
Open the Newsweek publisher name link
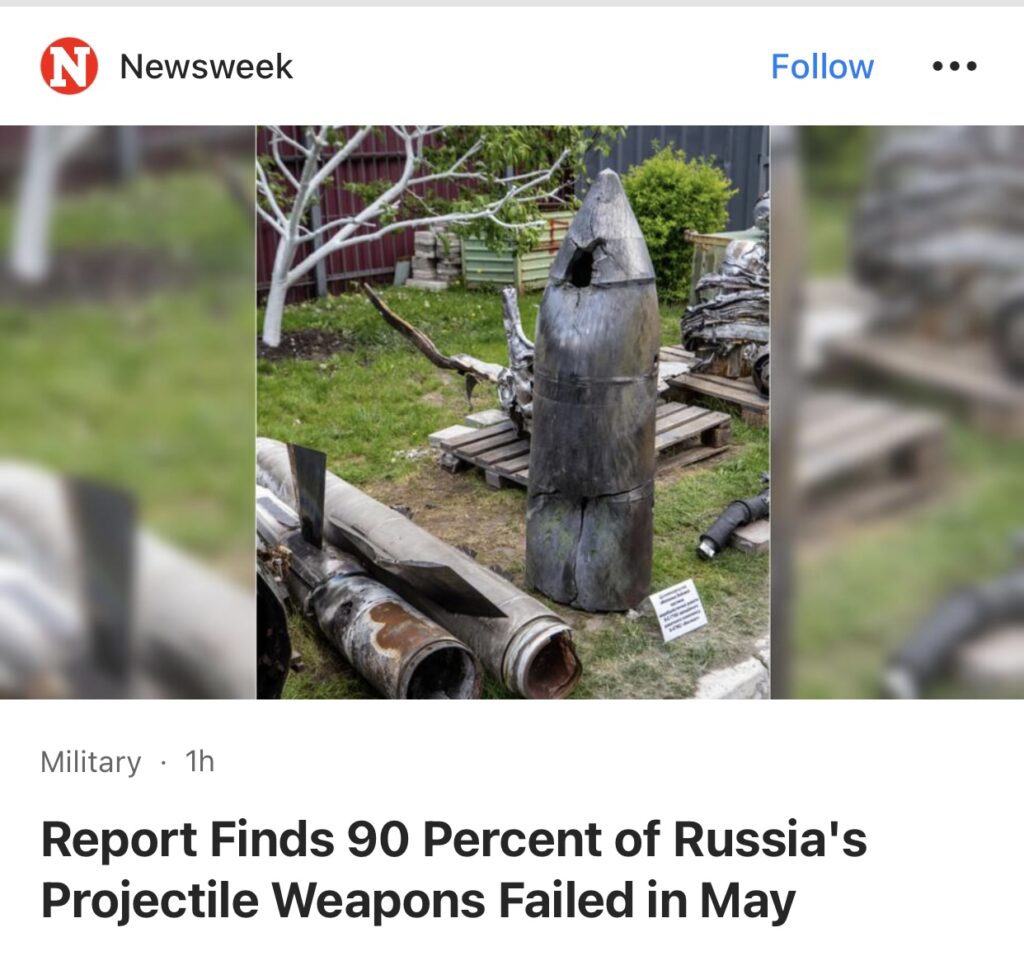pos(206,67)
